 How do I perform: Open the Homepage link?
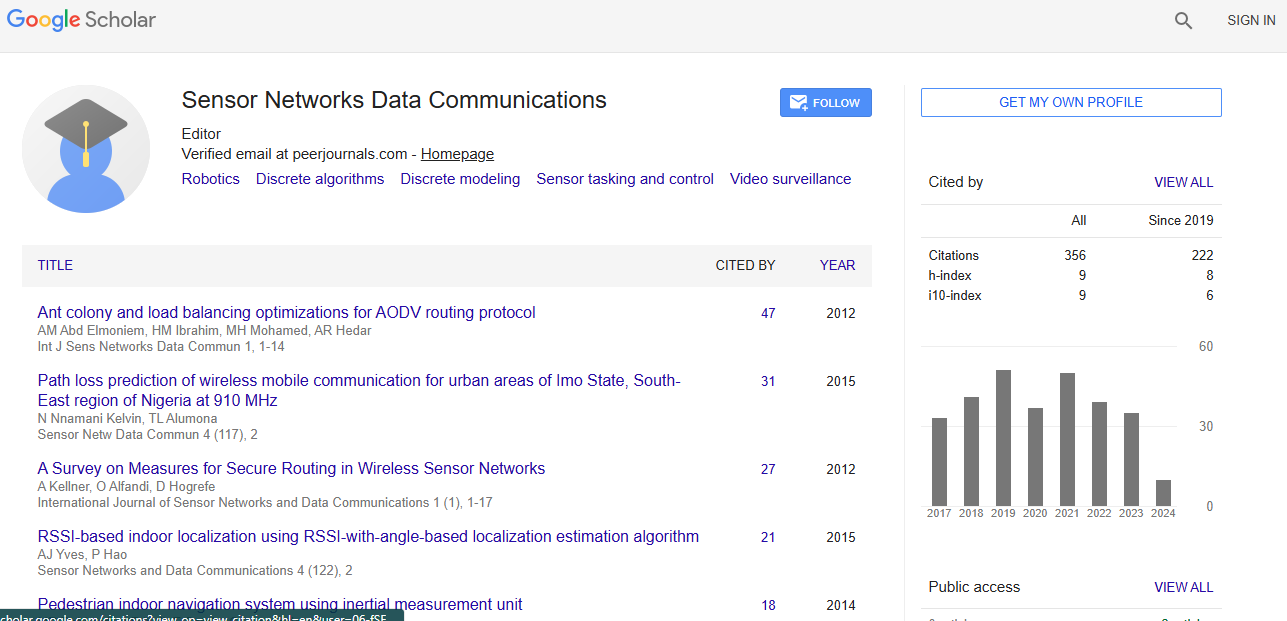pyautogui.click(x=457, y=154)
